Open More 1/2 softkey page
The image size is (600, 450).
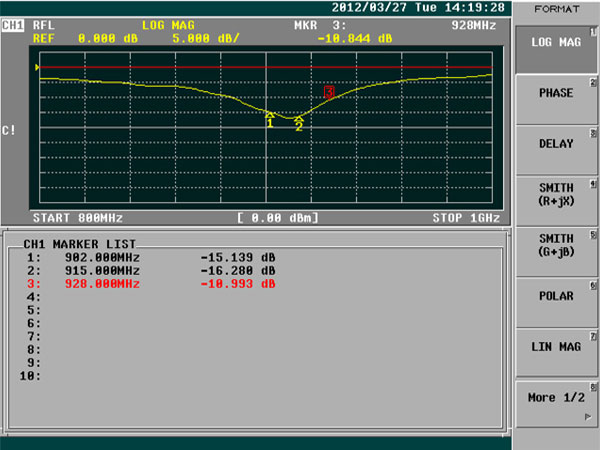click(x=556, y=404)
